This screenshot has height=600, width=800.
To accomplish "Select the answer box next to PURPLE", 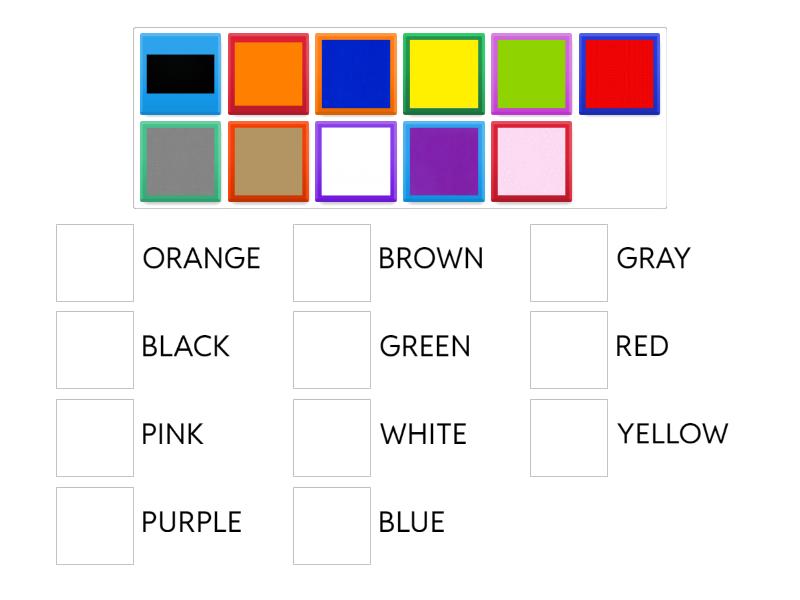I will (96, 522).
